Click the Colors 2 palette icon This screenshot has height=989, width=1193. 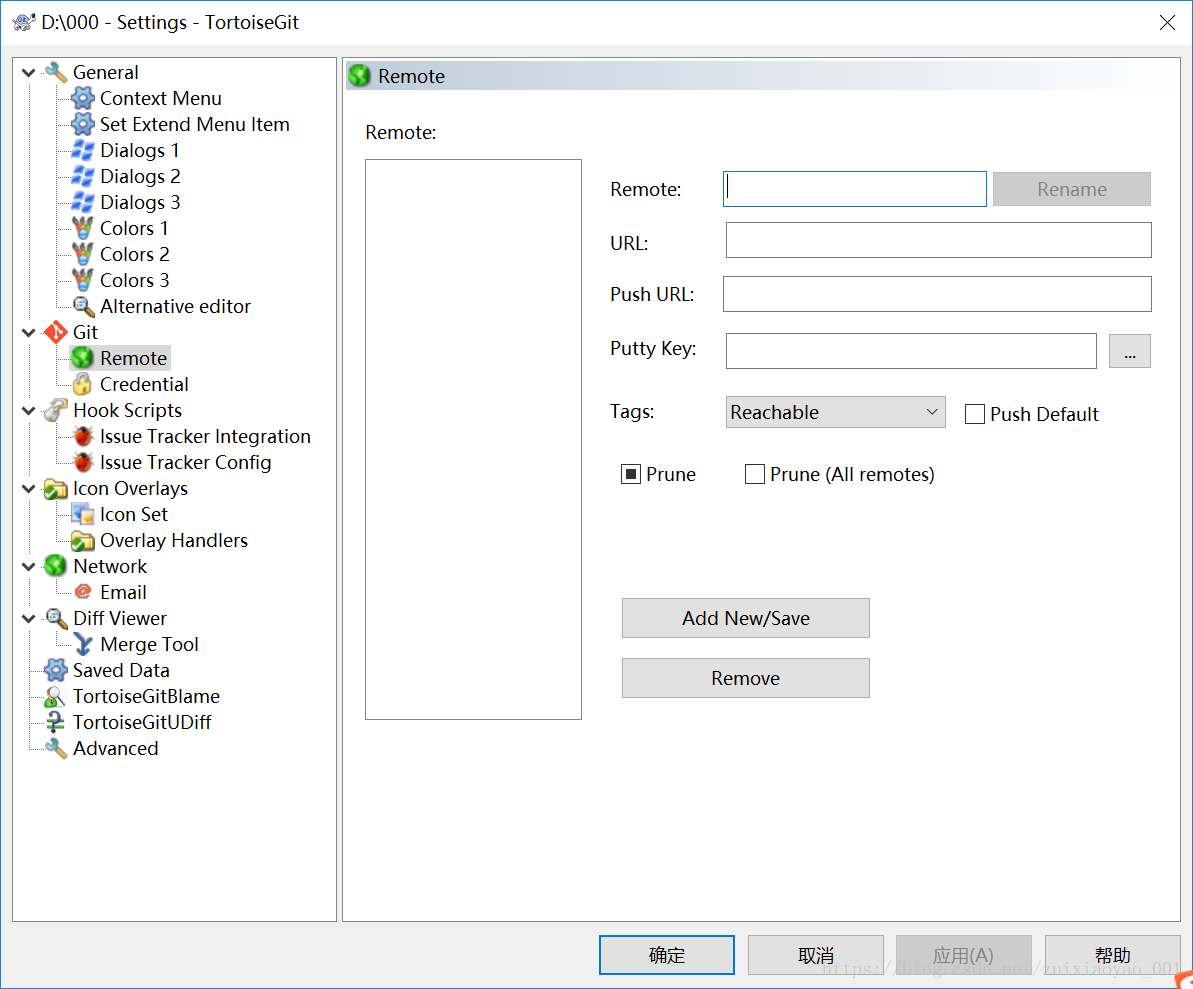point(82,254)
